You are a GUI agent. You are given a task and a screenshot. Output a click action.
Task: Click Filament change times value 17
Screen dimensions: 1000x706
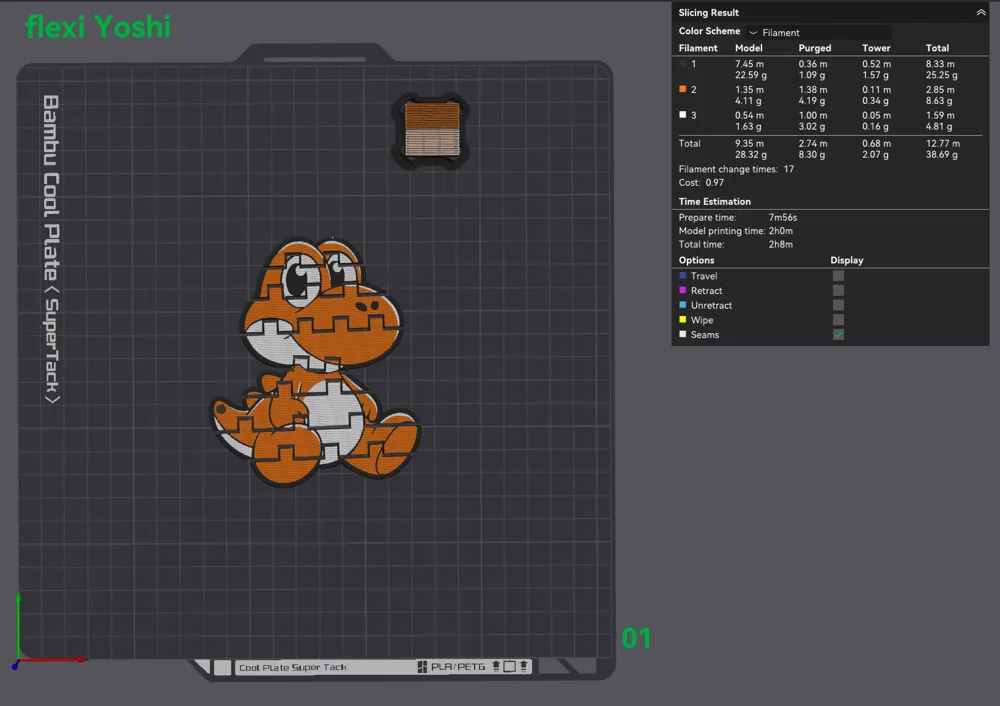(788, 169)
